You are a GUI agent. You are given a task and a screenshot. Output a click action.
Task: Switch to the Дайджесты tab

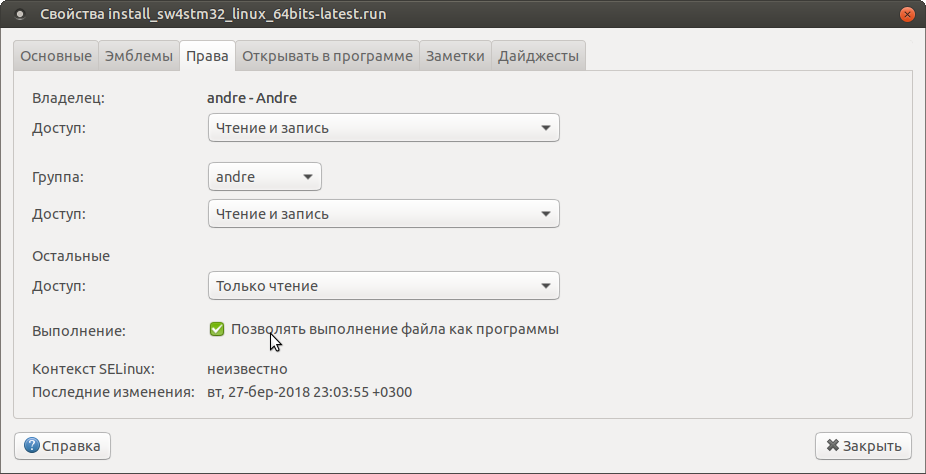point(538,56)
